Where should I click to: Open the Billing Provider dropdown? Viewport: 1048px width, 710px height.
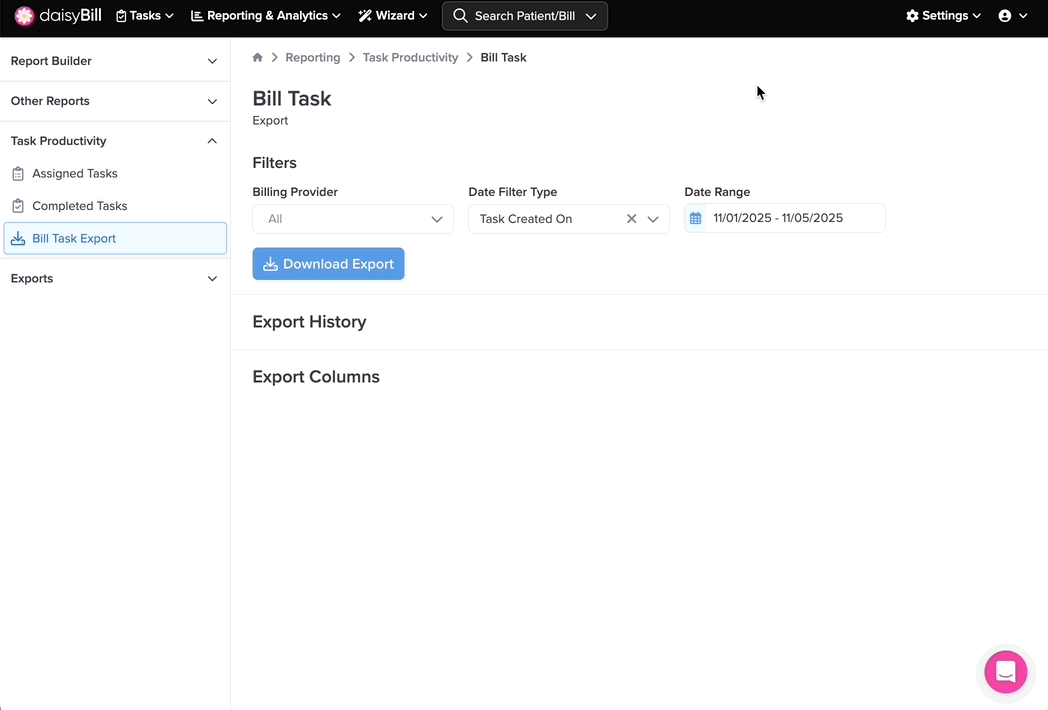[x=352, y=219]
